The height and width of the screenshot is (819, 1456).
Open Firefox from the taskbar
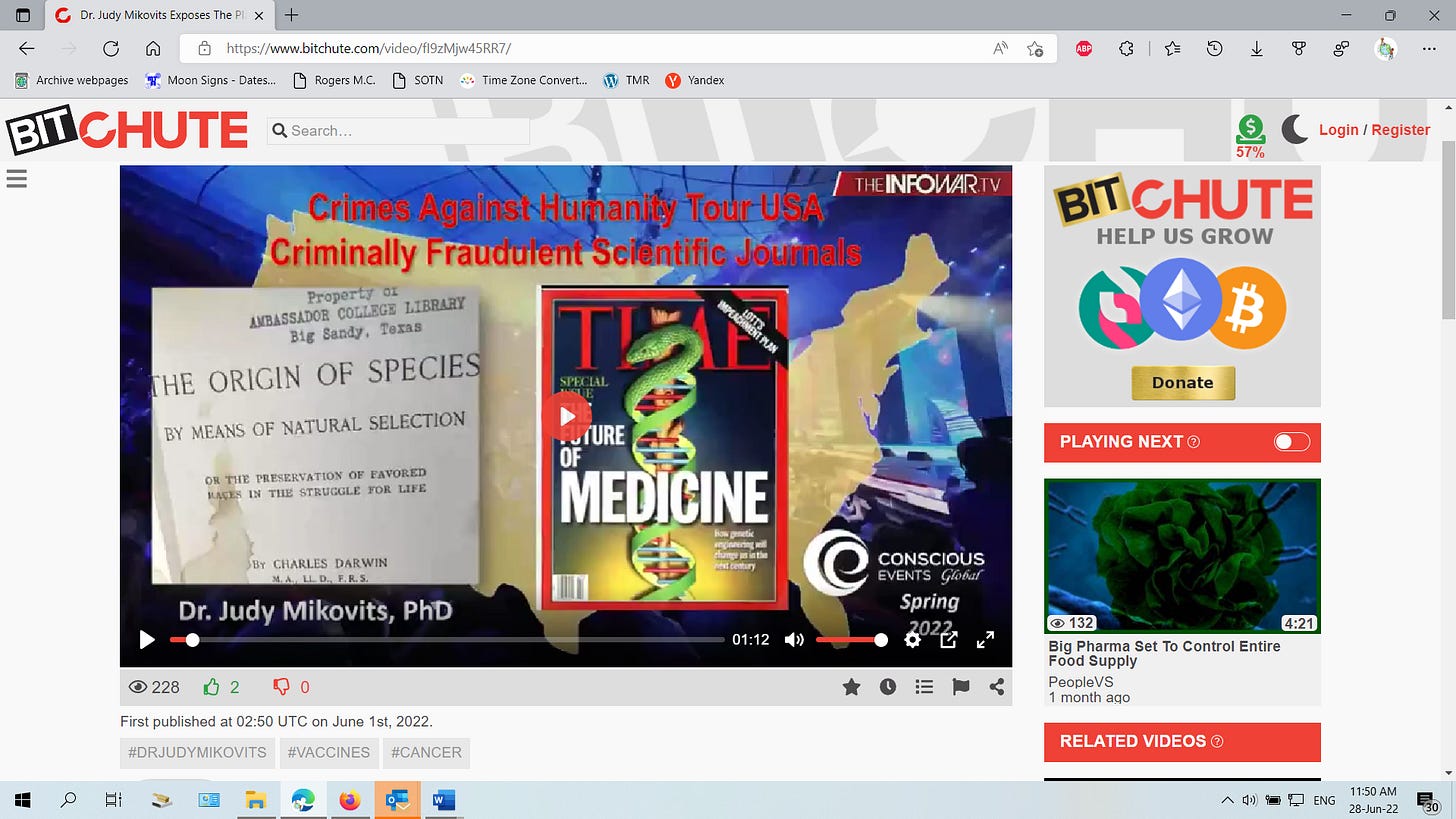(349, 800)
